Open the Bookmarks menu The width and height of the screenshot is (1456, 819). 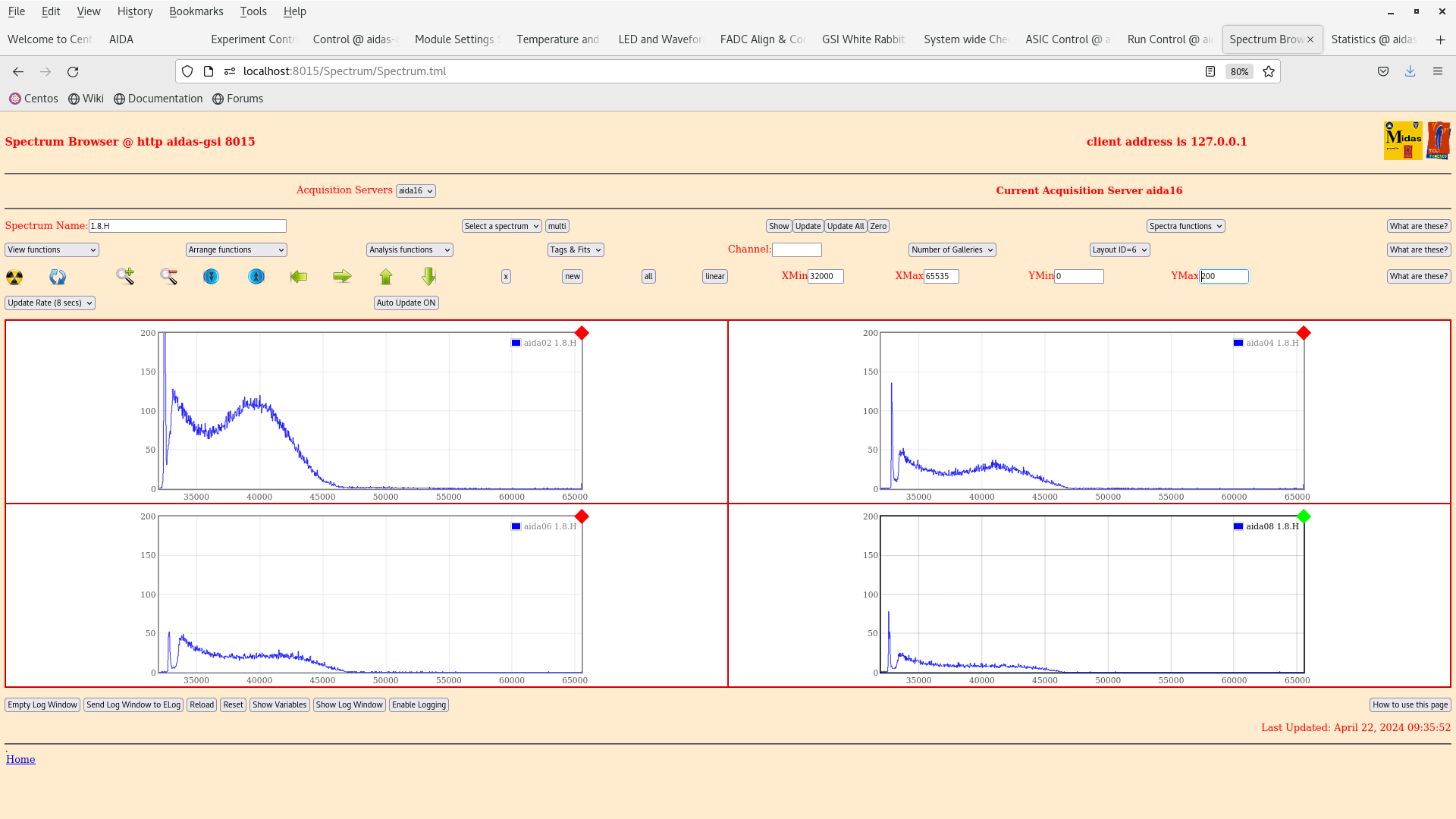[196, 11]
